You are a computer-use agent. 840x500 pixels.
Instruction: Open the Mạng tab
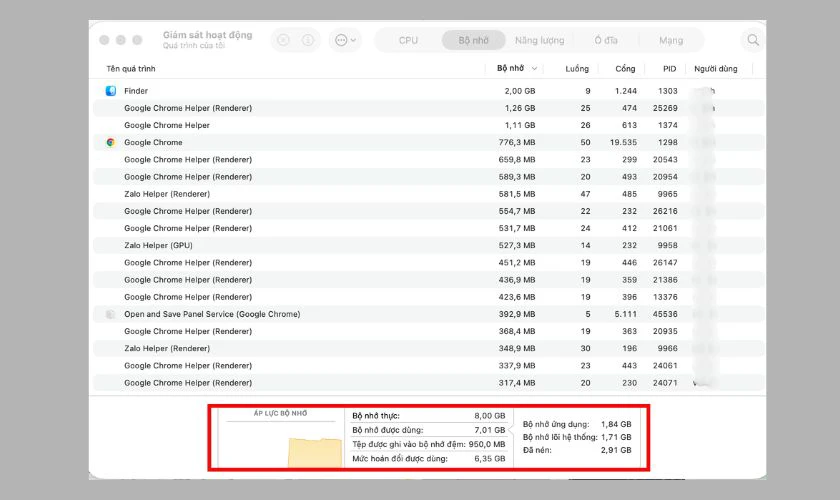click(671, 41)
